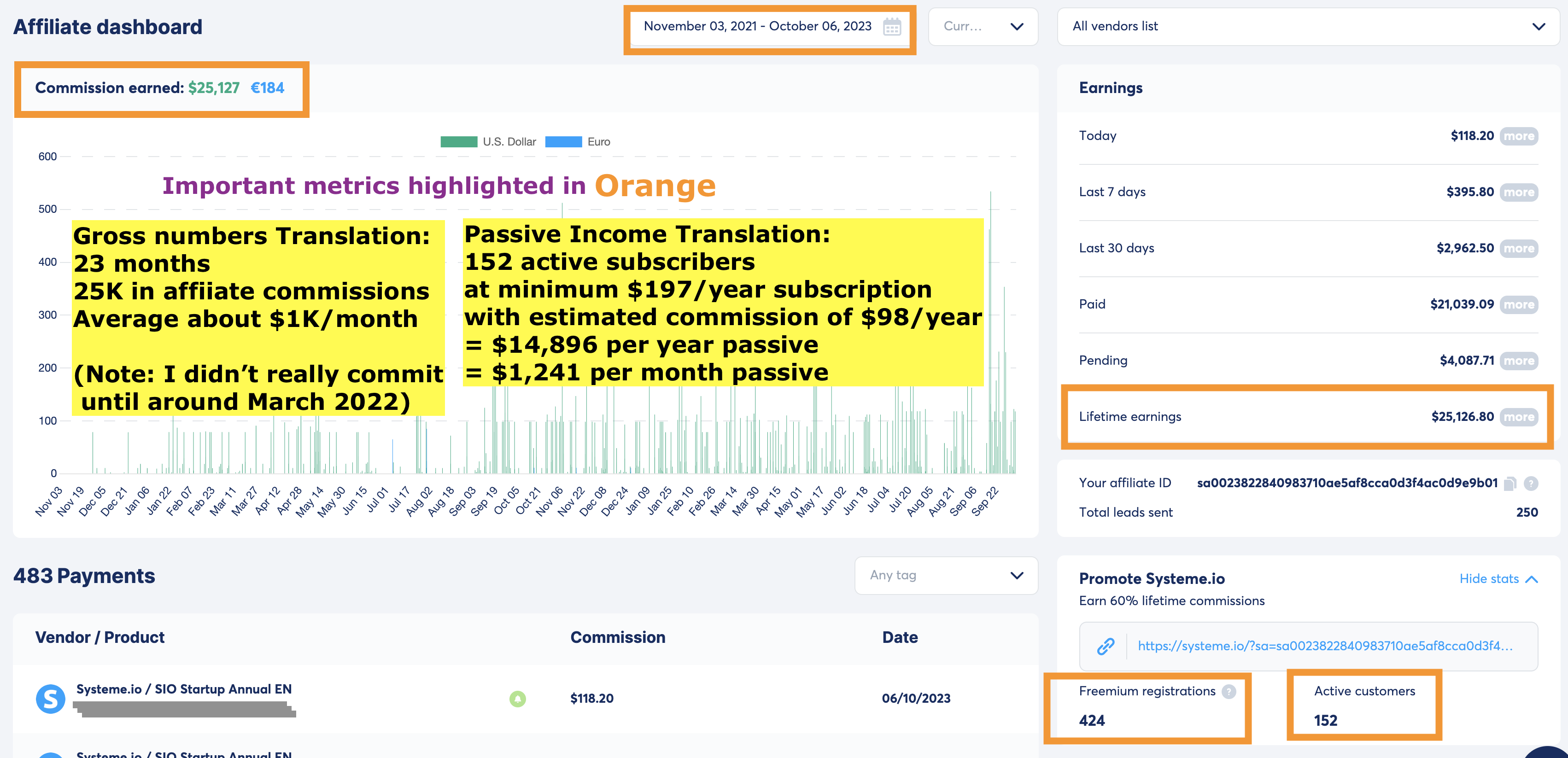
Task: Click the date range field
Action: [x=769, y=27]
